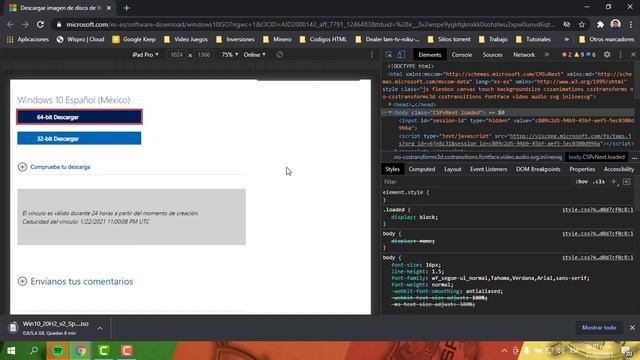Open DevTools customize three-dot menu
This screenshot has height=360, width=640.
(620, 55)
